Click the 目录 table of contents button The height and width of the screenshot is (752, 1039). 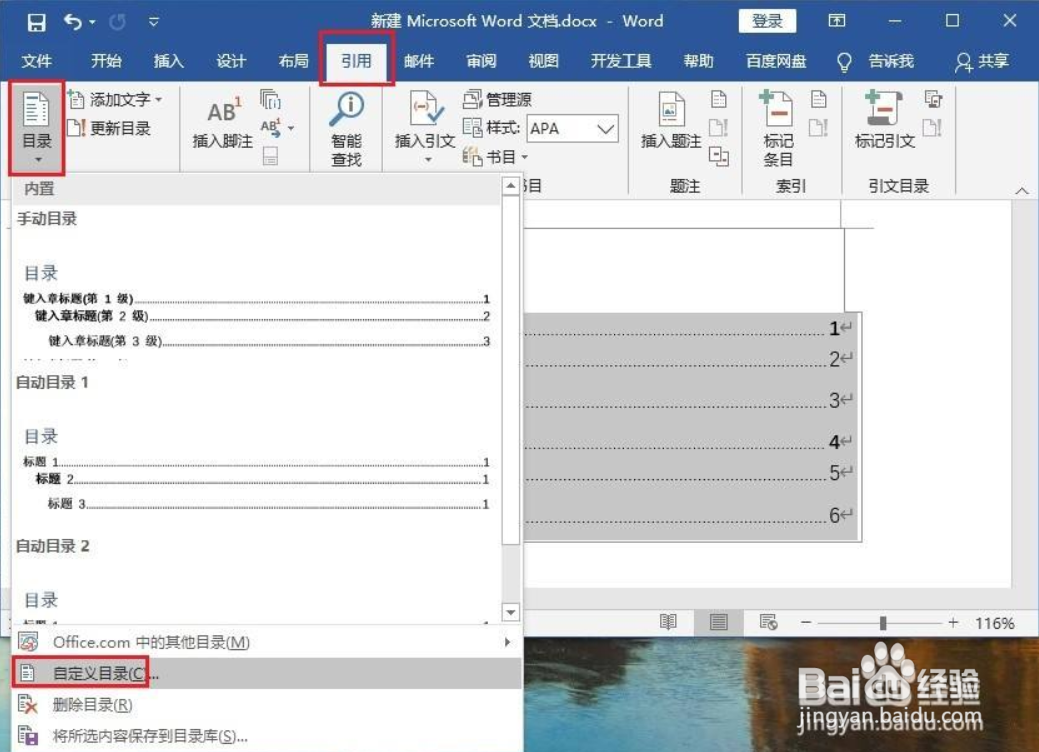pos(37,128)
